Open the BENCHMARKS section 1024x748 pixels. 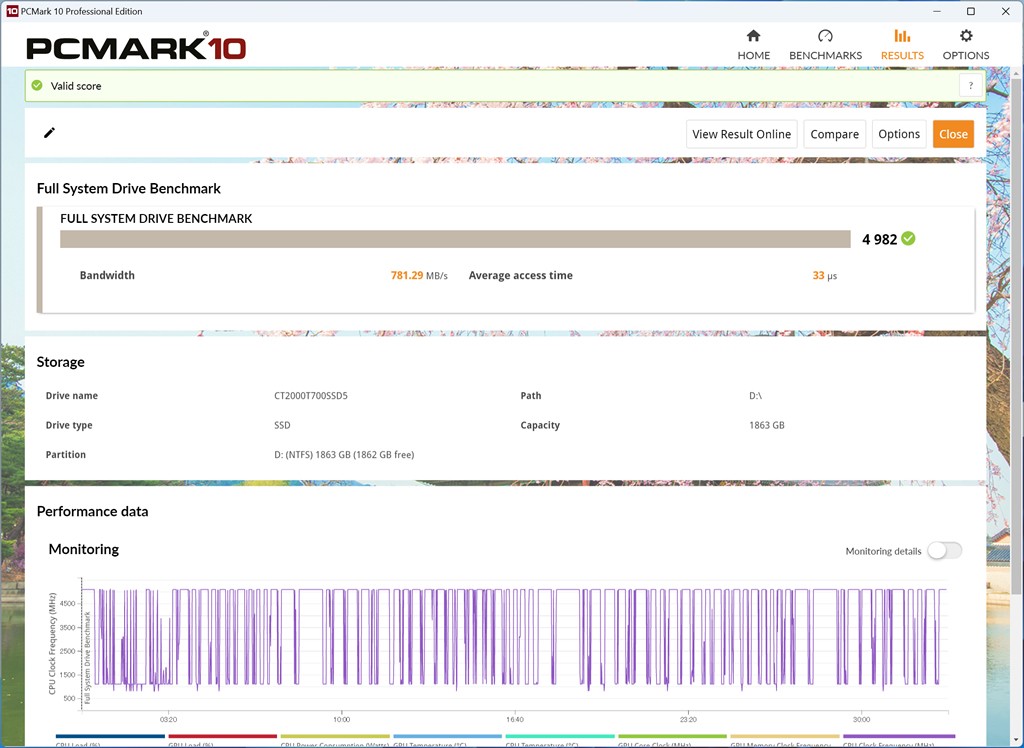(825, 44)
